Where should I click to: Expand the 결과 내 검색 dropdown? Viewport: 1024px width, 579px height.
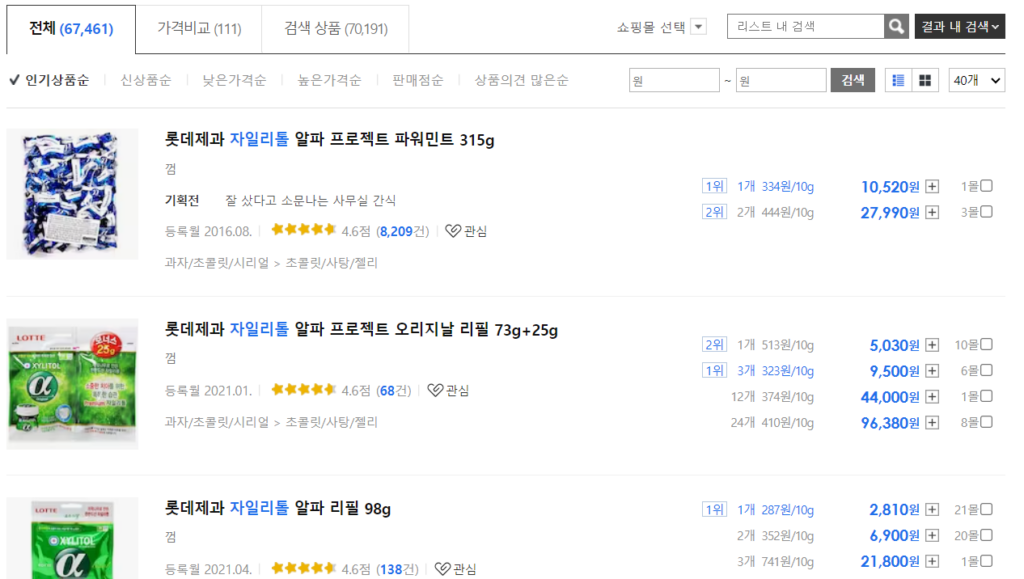click(958, 26)
